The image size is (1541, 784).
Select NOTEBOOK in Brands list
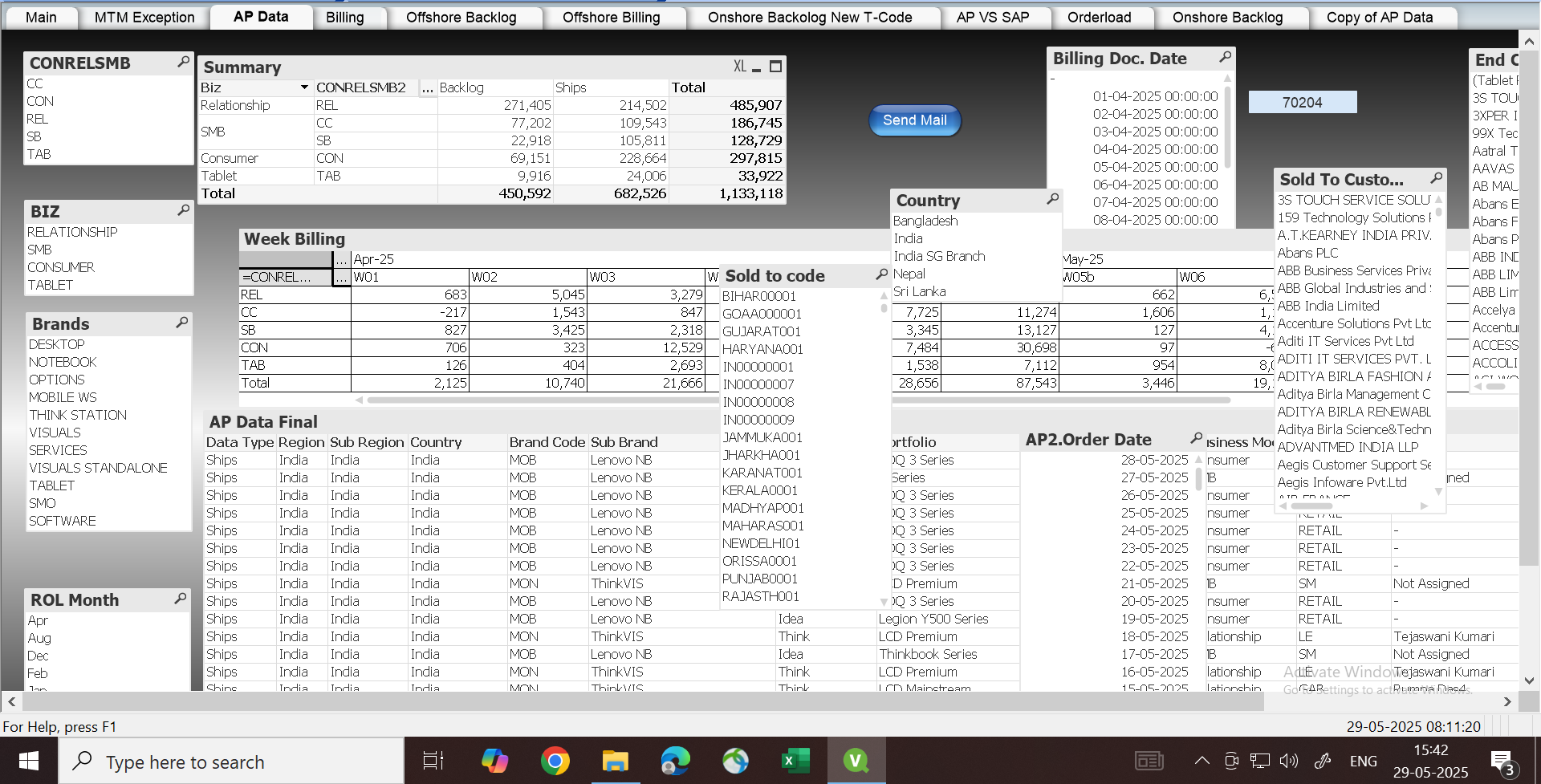pyautogui.click(x=63, y=362)
